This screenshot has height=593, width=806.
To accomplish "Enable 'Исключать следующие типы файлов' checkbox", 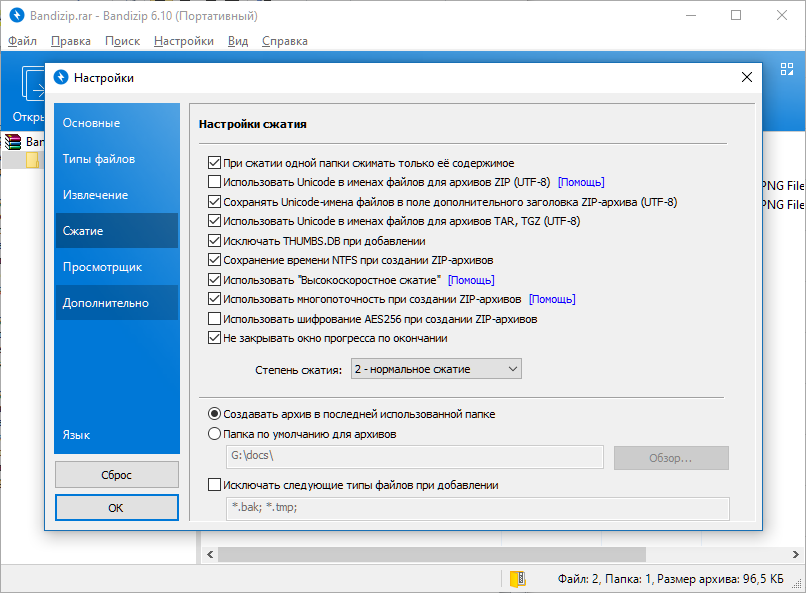I will tap(214, 485).
